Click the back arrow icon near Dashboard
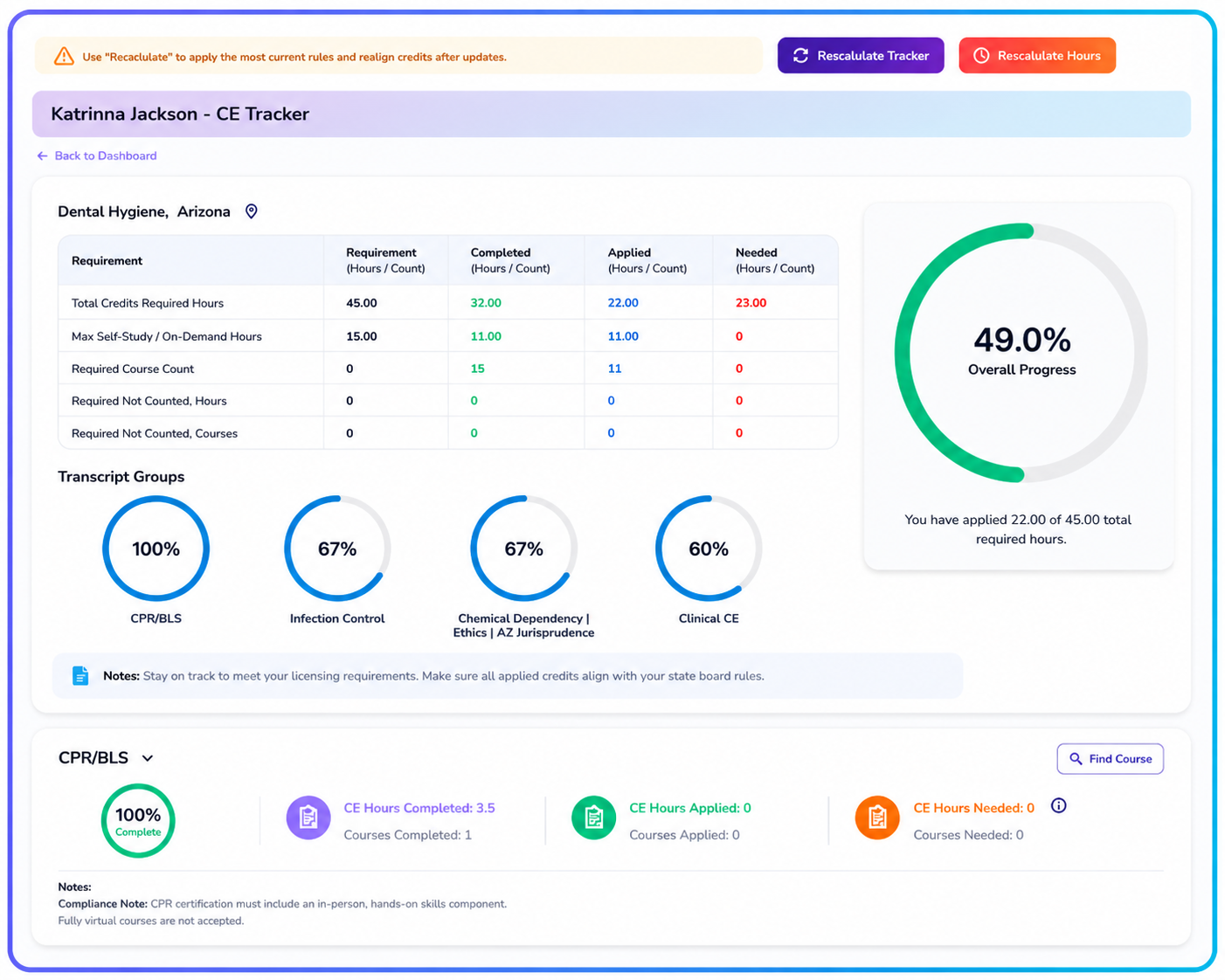Screen dimensions: 1225x980 coord(42,155)
